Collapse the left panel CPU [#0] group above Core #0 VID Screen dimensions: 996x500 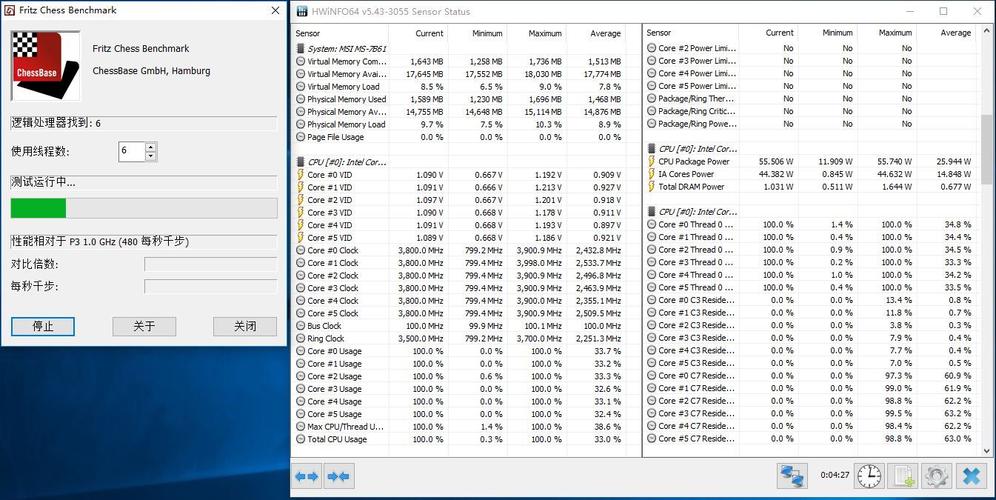click(341, 162)
